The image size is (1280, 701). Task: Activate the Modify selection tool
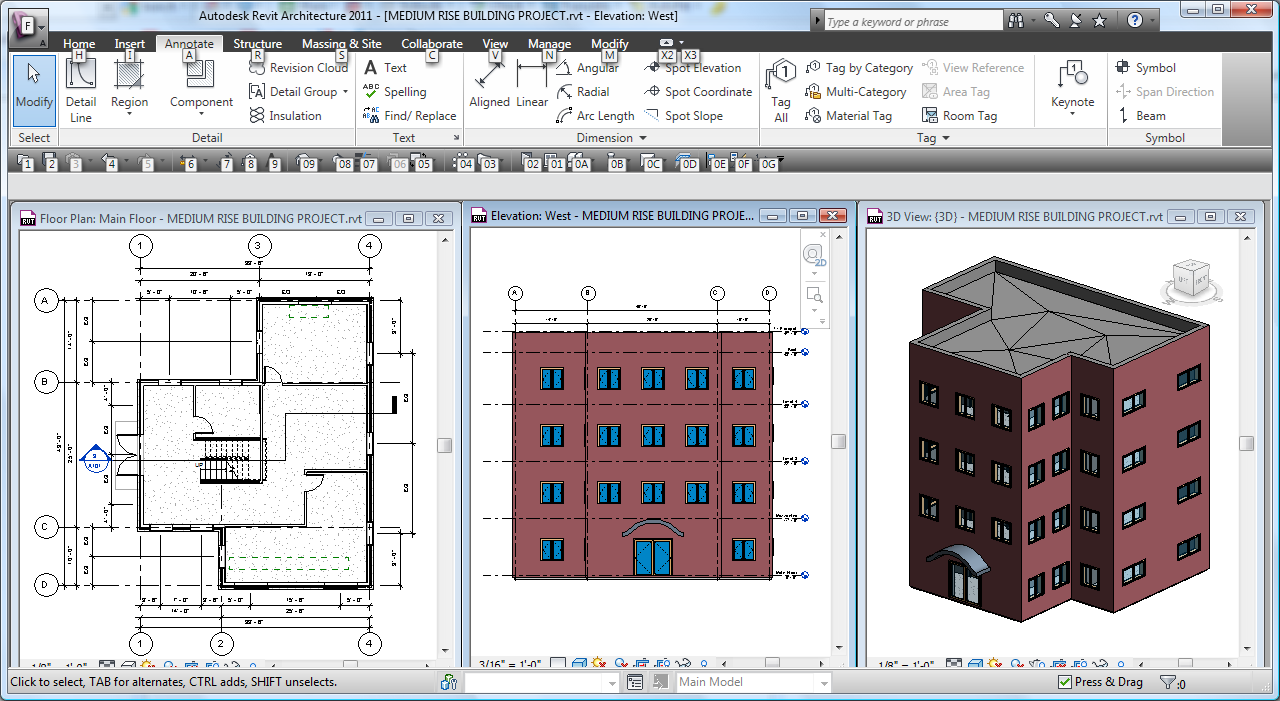pos(34,88)
